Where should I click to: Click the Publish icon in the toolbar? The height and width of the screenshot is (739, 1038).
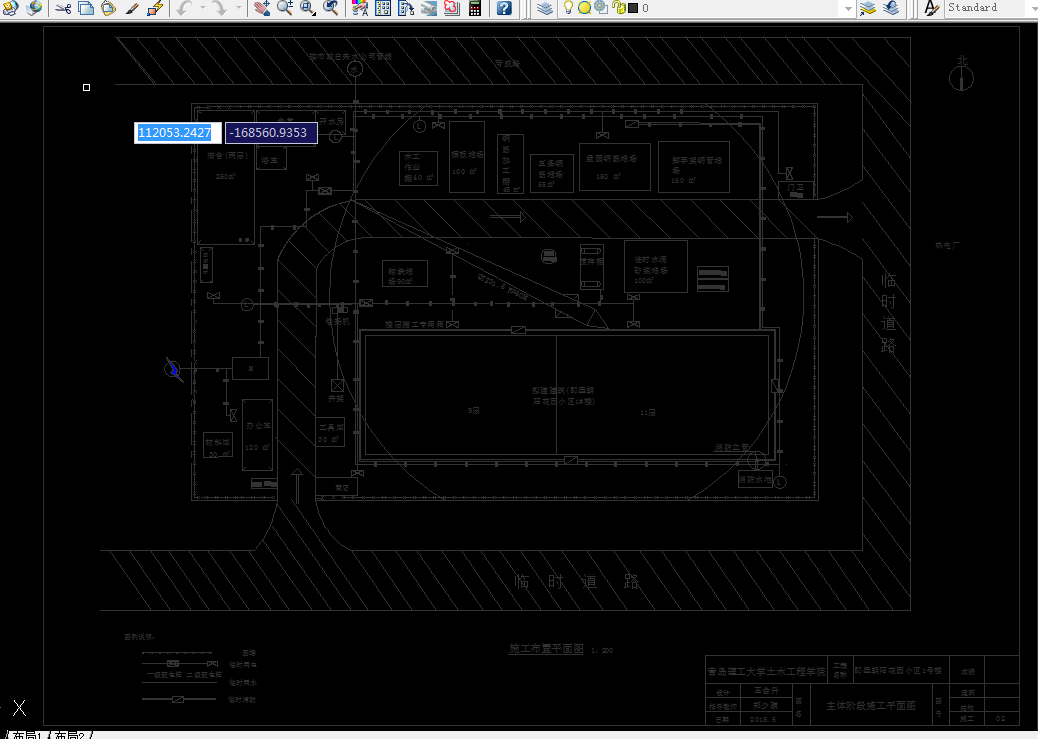pos(11,8)
